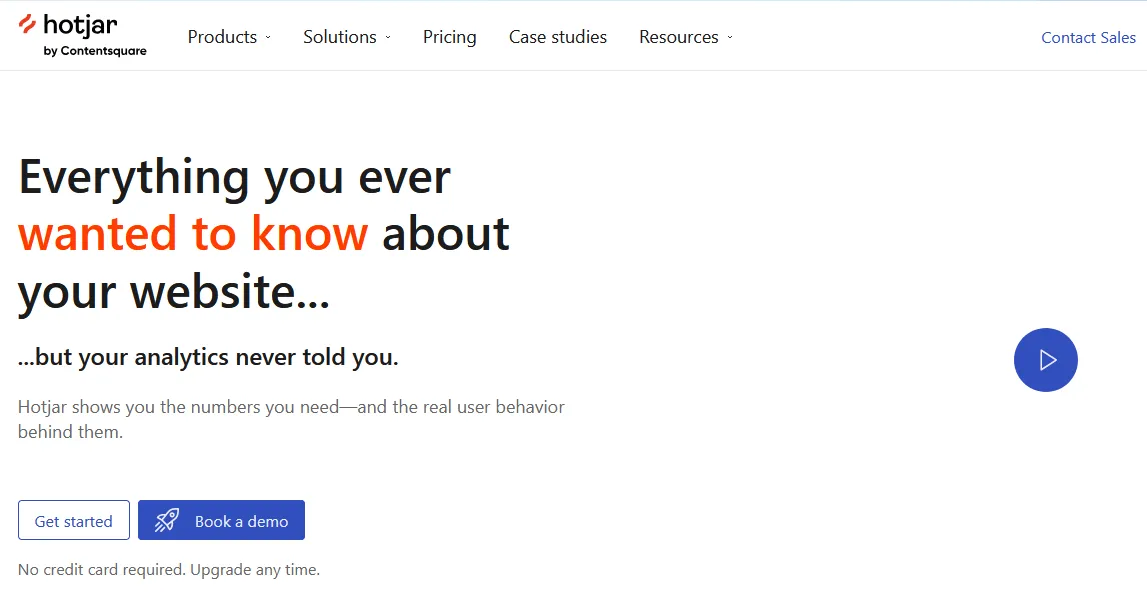Open the Solutions menu
Viewport: 1147px width, 599px height.
point(340,37)
